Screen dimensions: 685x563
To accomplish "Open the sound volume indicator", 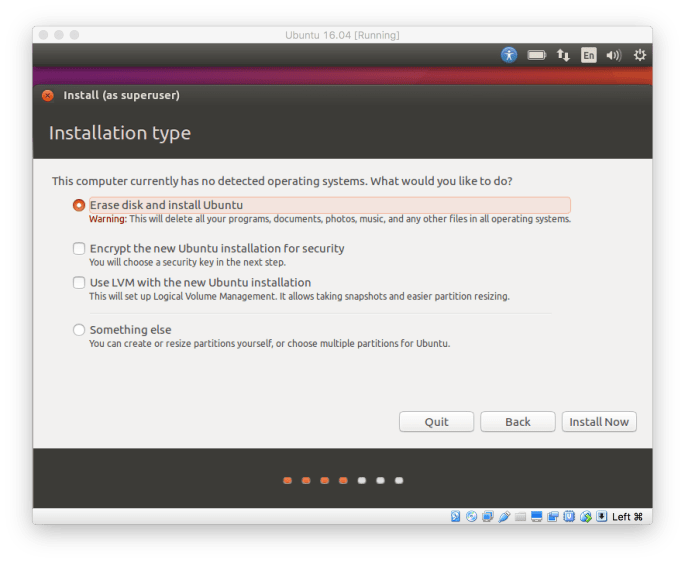I will pos(614,55).
